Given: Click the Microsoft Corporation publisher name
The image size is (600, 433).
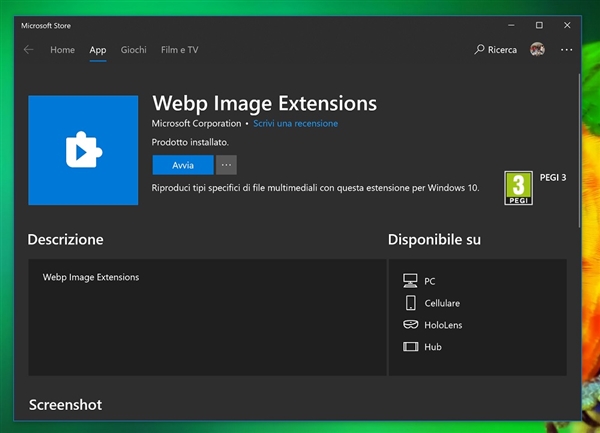Looking at the screenshot, I should click(196, 124).
